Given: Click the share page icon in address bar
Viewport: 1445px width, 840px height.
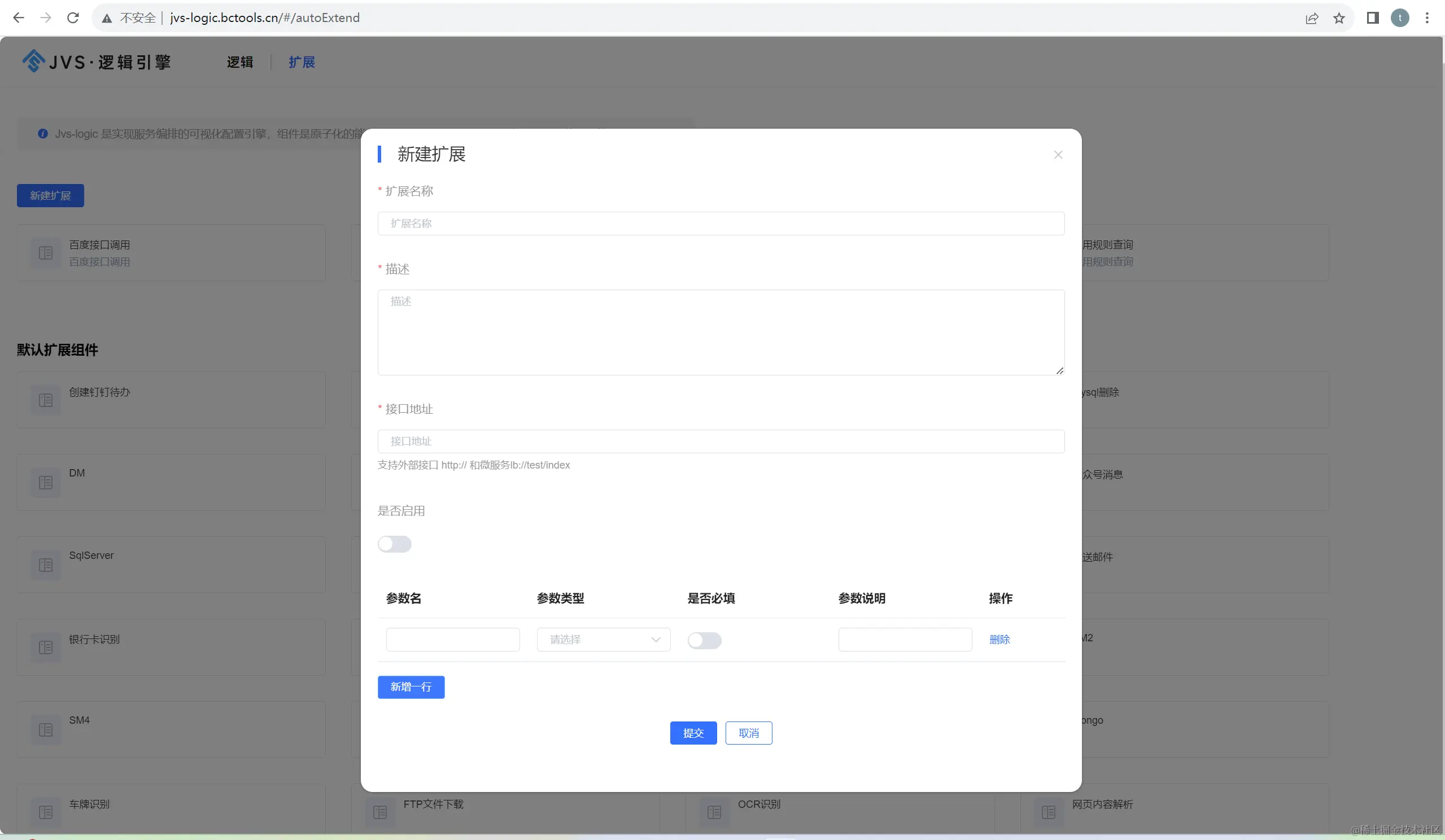Looking at the screenshot, I should 1312,19.
